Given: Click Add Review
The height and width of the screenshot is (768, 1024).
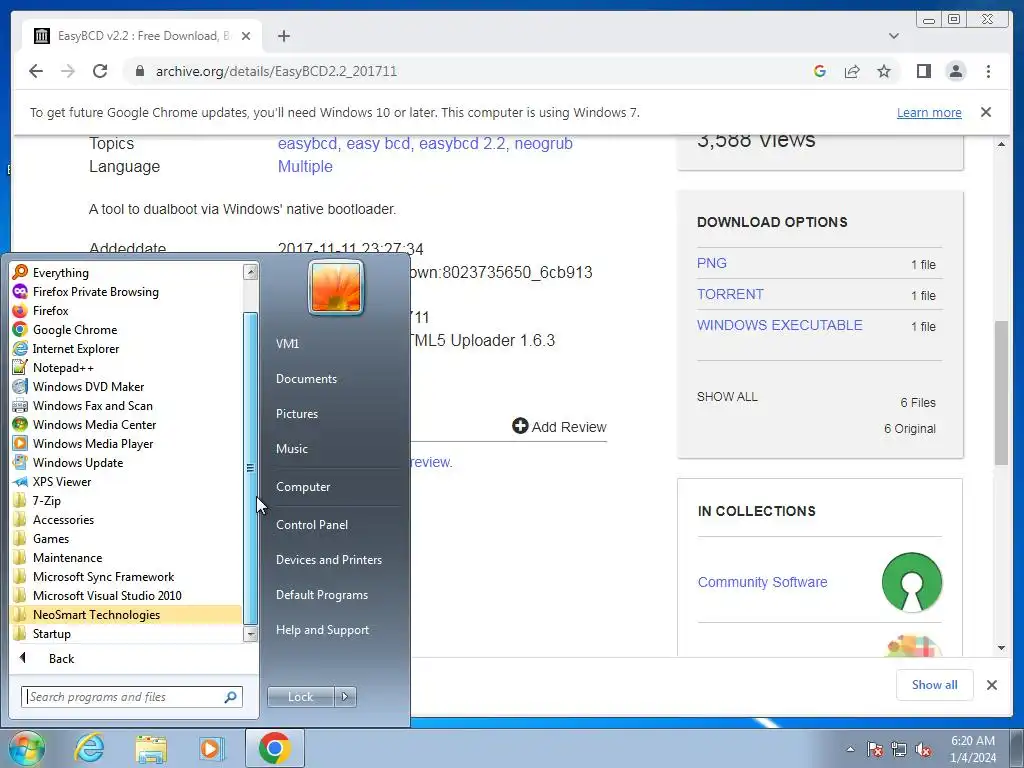Looking at the screenshot, I should (560, 426).
